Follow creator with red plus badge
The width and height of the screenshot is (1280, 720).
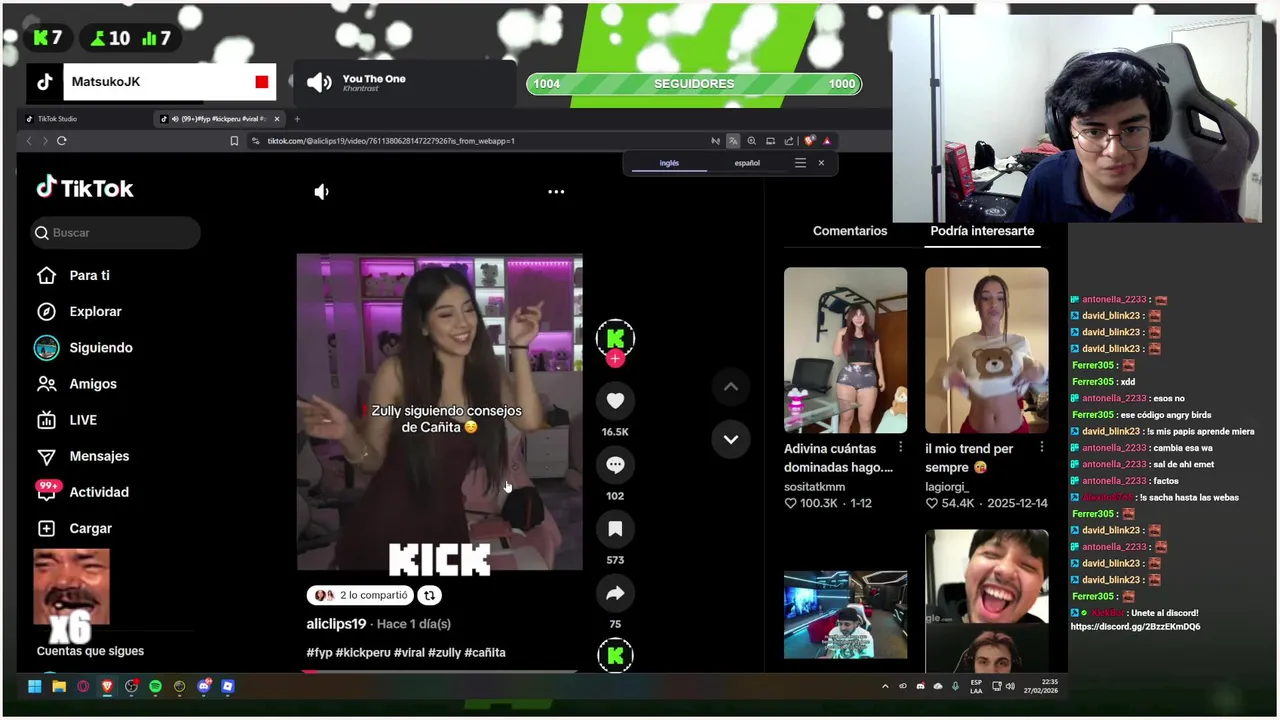615,359
